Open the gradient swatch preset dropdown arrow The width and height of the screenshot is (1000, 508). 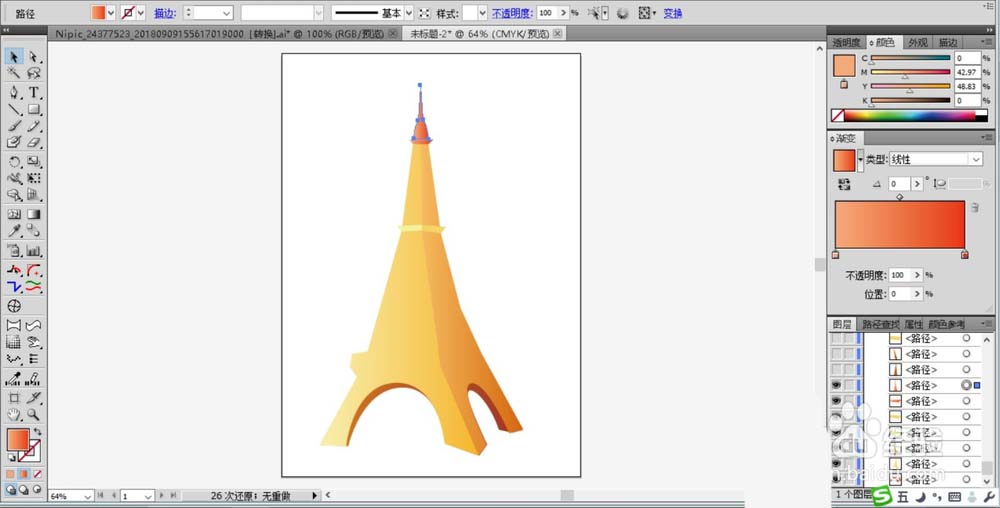tap(860, 161)
